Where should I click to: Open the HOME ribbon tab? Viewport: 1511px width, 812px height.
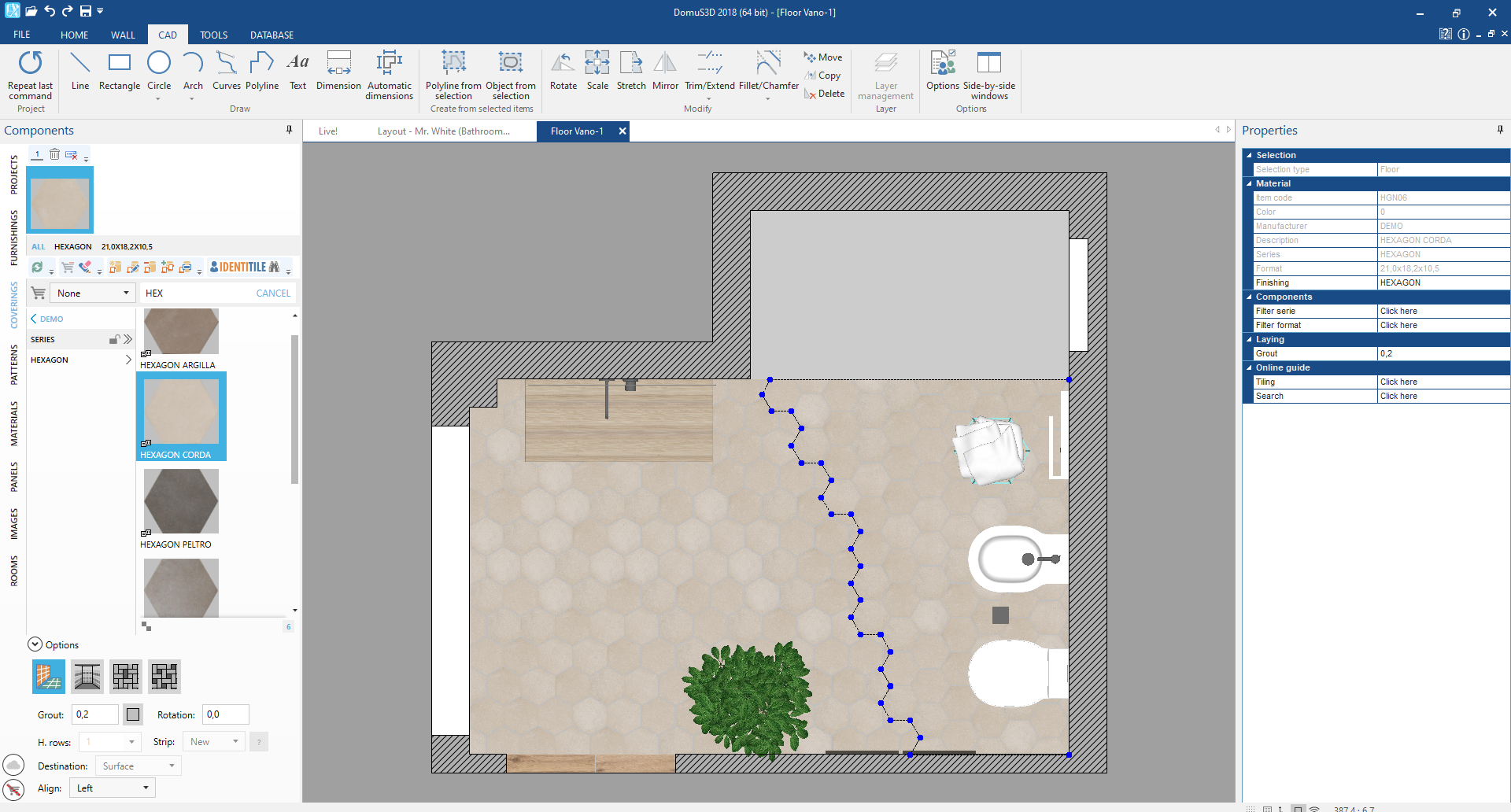pos(74,35)
